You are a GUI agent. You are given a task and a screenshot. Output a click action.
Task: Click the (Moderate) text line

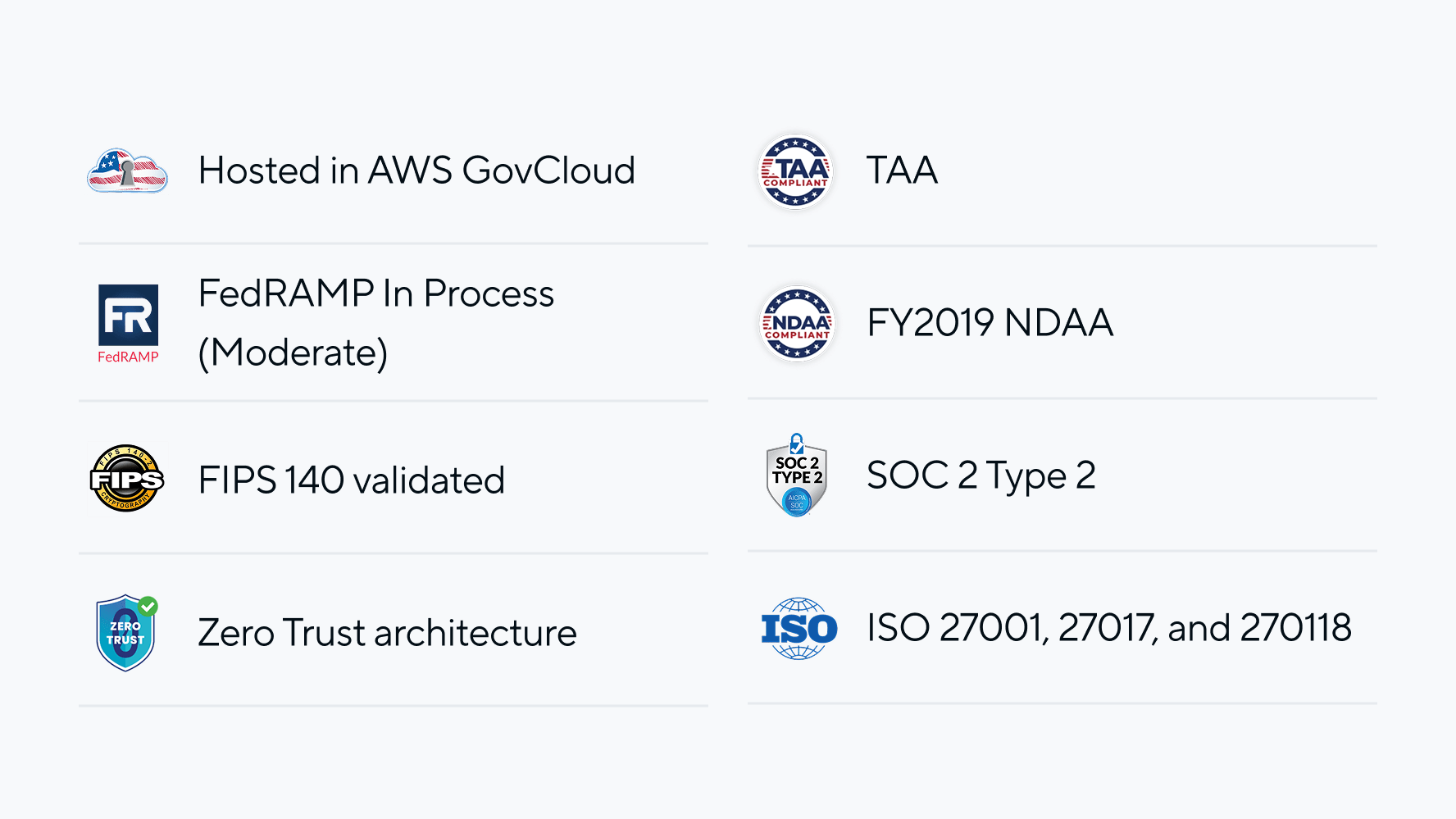pos(293,353)
